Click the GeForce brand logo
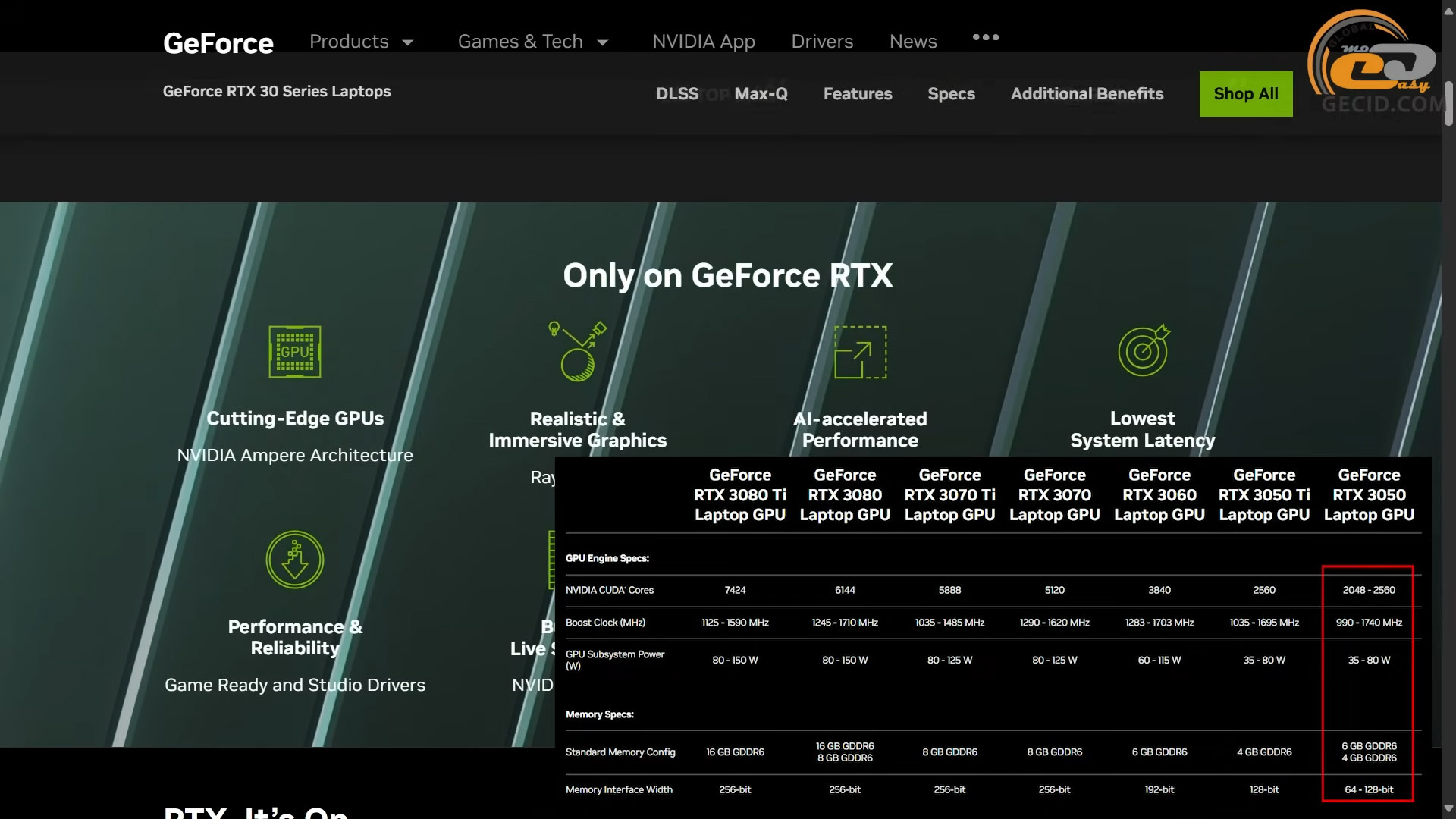The width and height of the screenshot is (1456, 819). 218,42
